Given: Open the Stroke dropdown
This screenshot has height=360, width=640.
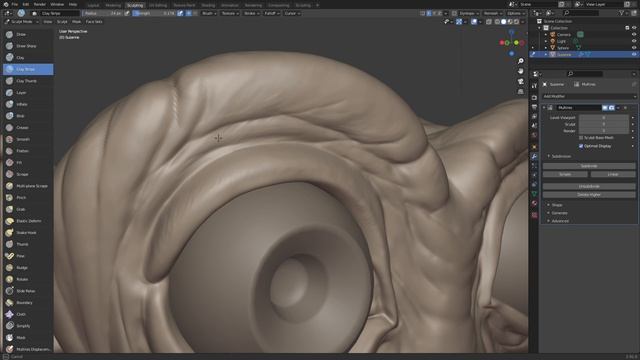Looking at the screenshot, I should point(251,13).
